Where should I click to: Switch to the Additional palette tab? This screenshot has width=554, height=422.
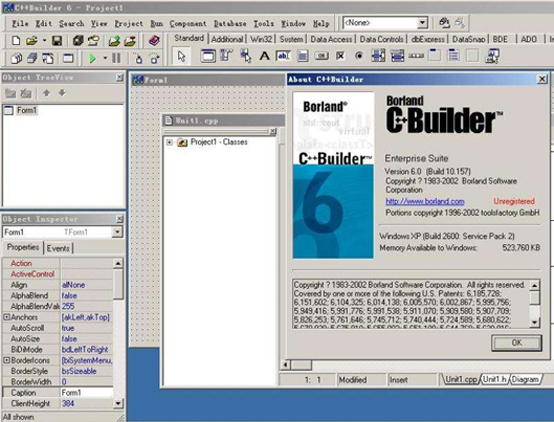[227, 39]
